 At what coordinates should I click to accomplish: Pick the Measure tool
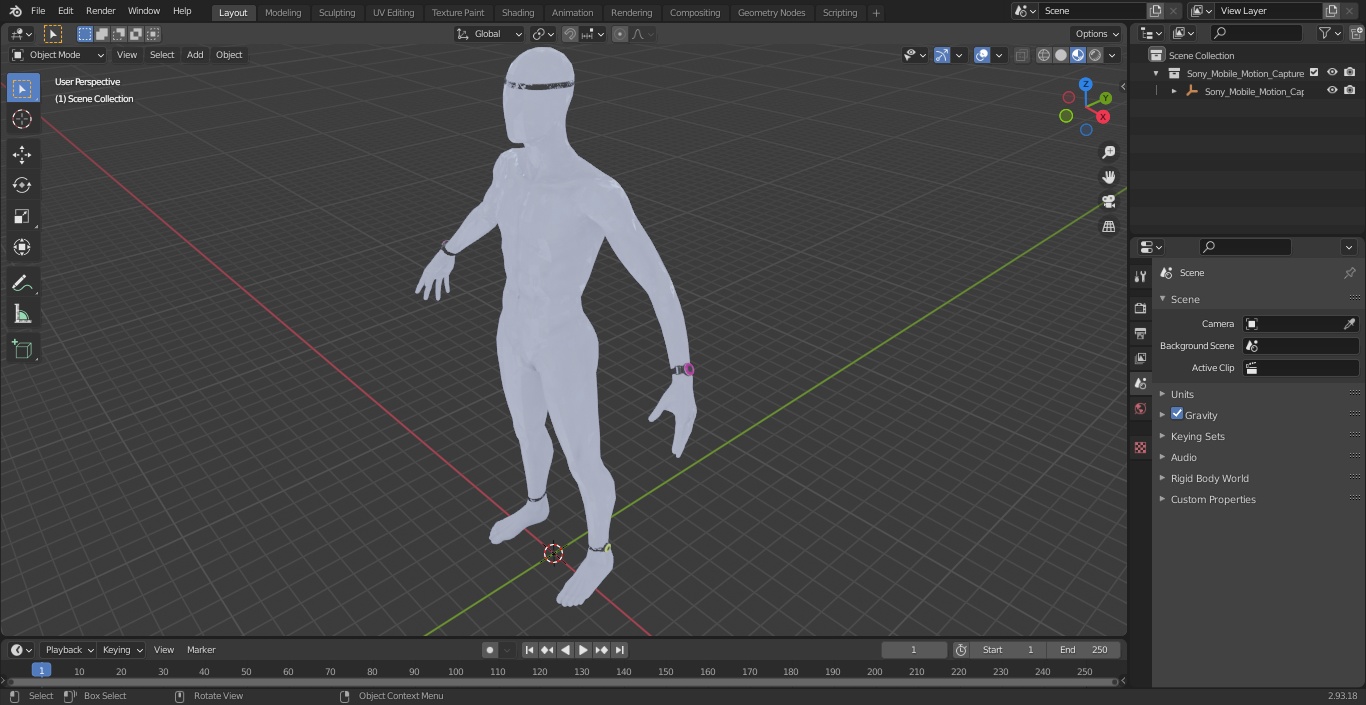pos(22,315)
